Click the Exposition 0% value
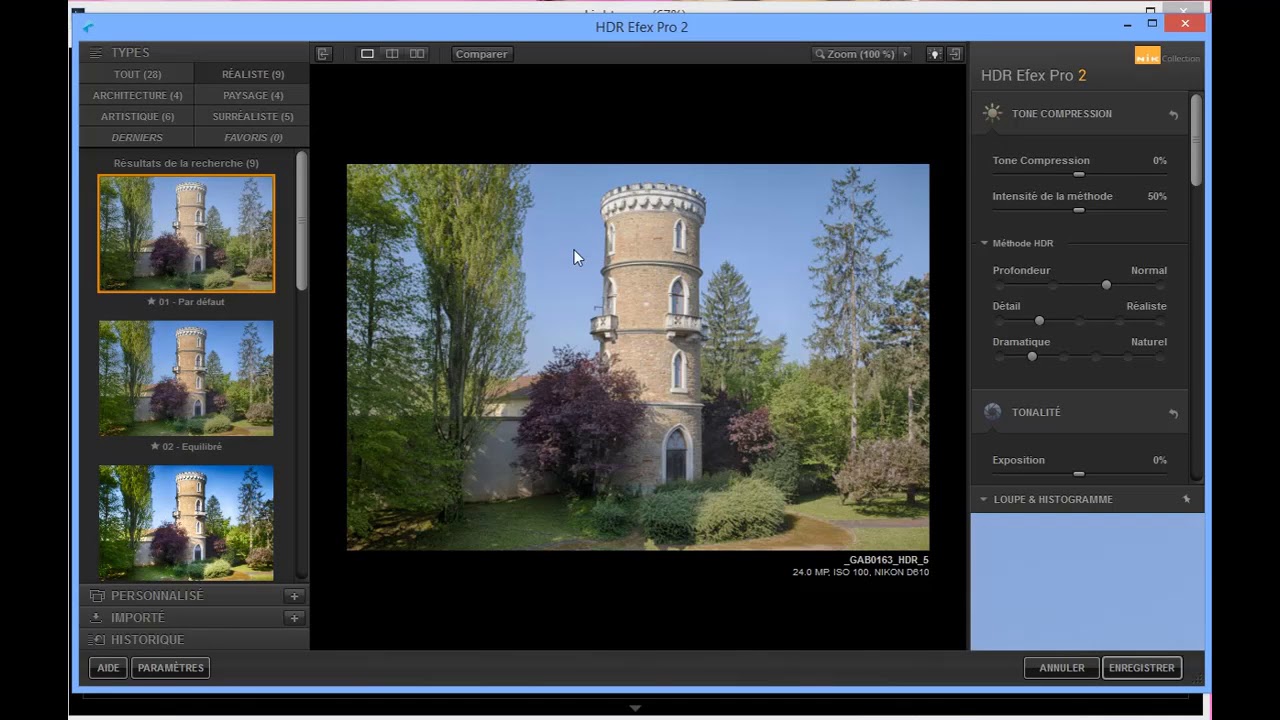The width and height of the screenshot is (1280, 720). (1159, 460)
